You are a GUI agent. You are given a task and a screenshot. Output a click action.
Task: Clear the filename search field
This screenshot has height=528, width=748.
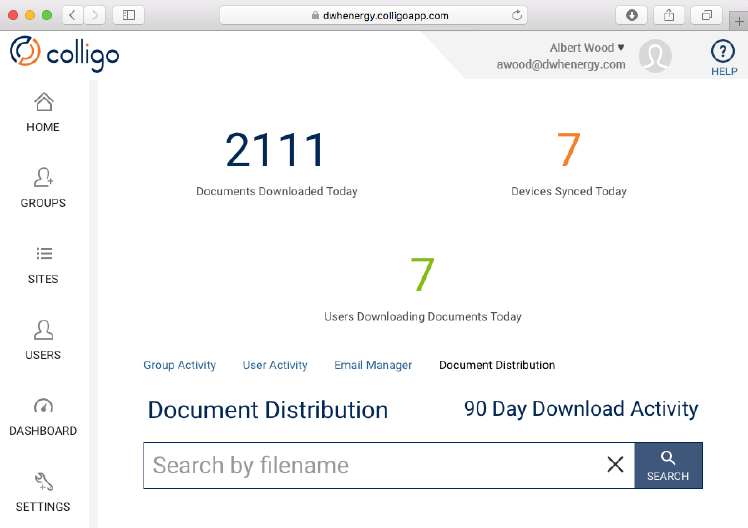(x=615, y=465)
